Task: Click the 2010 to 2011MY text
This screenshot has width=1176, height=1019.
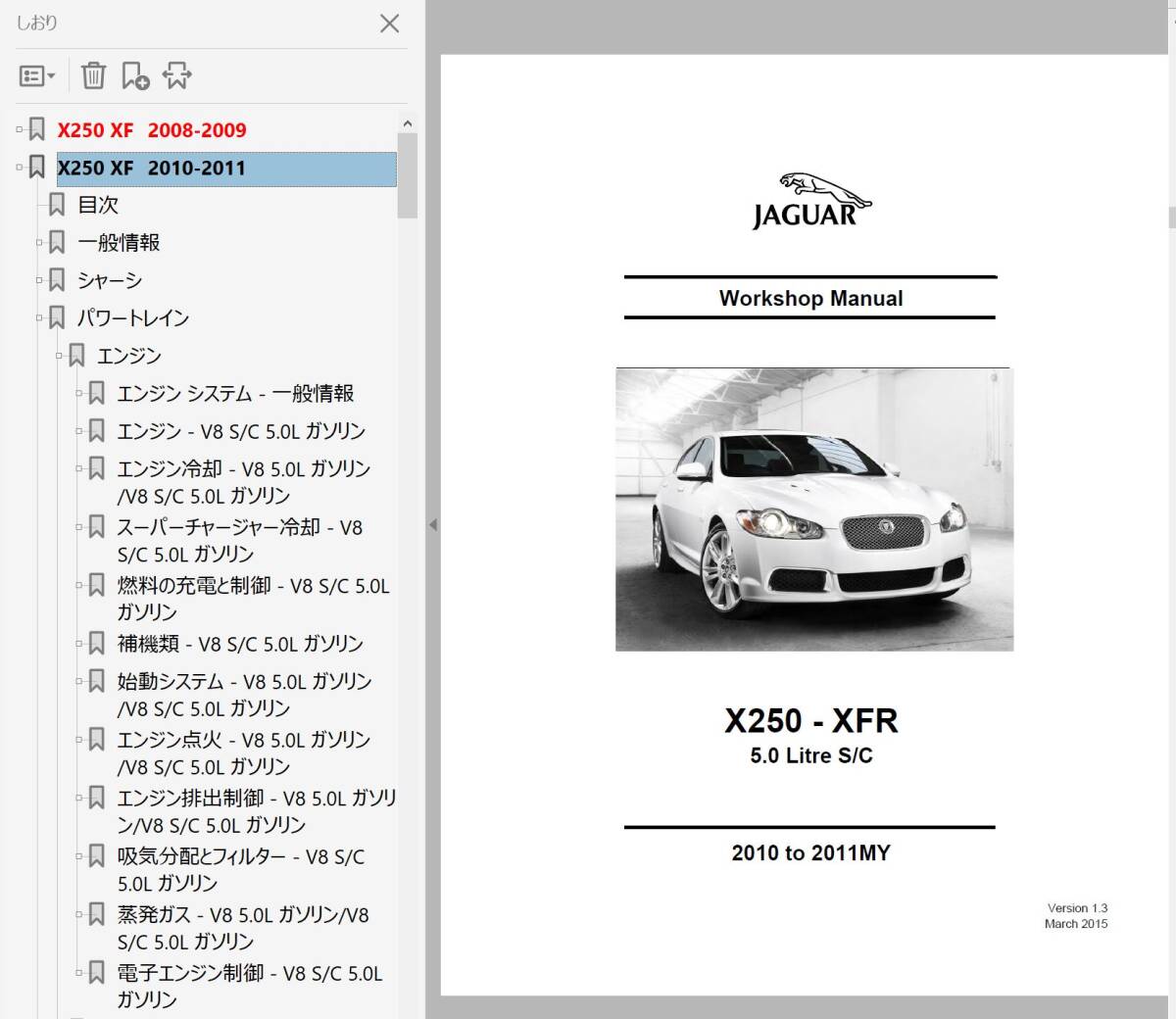Action: (810, 852)
